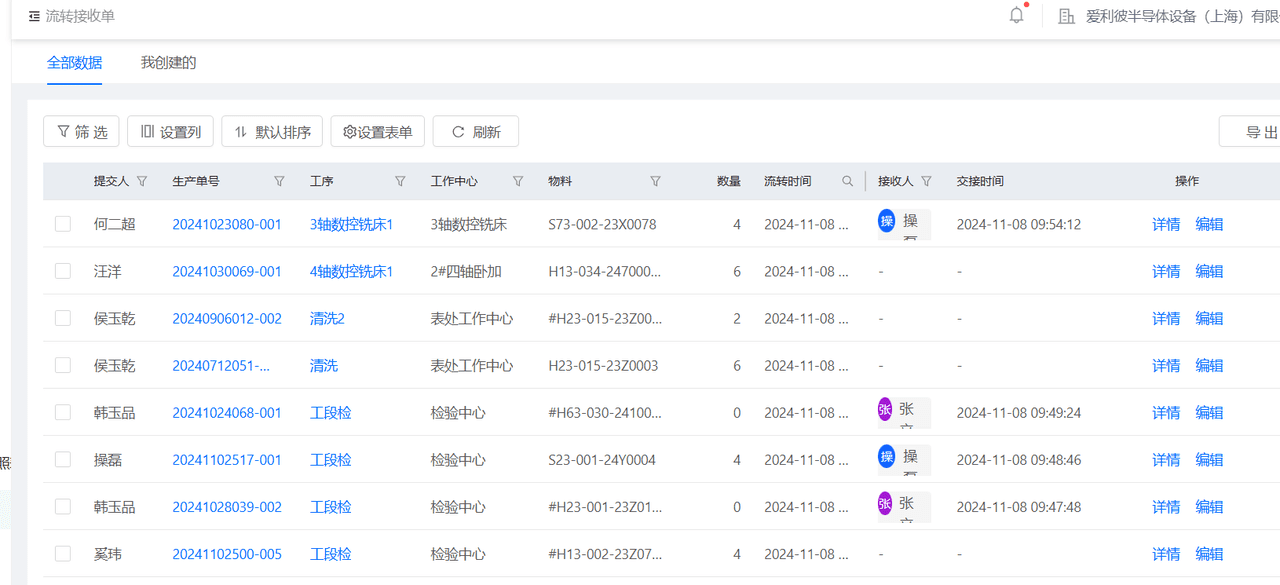Switch to the 我创建的 tab
This screenshot has width=1280, height=585.
[x=168, y=62]
